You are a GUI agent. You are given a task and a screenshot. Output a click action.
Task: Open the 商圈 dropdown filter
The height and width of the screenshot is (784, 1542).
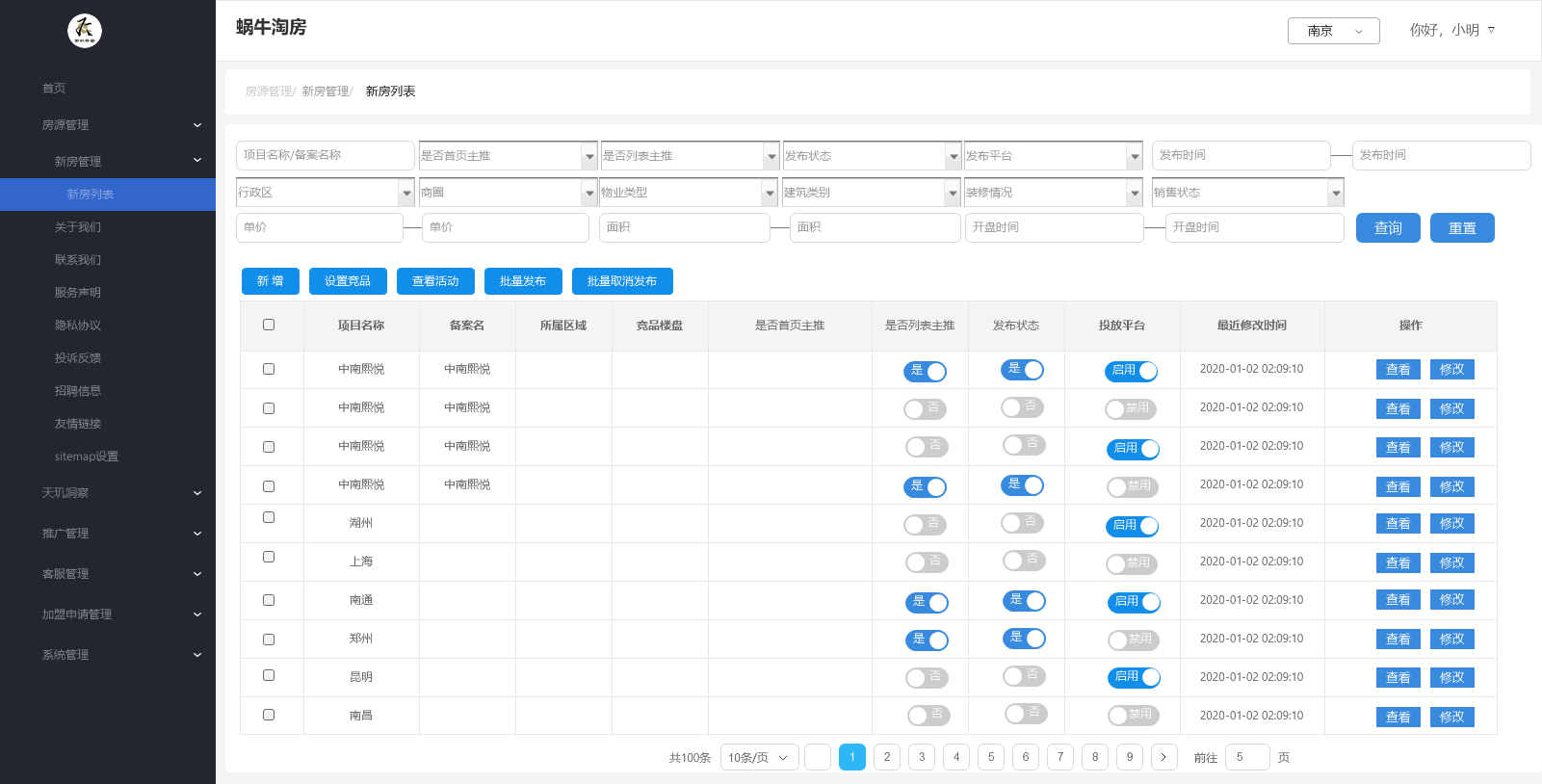point(508,193)
